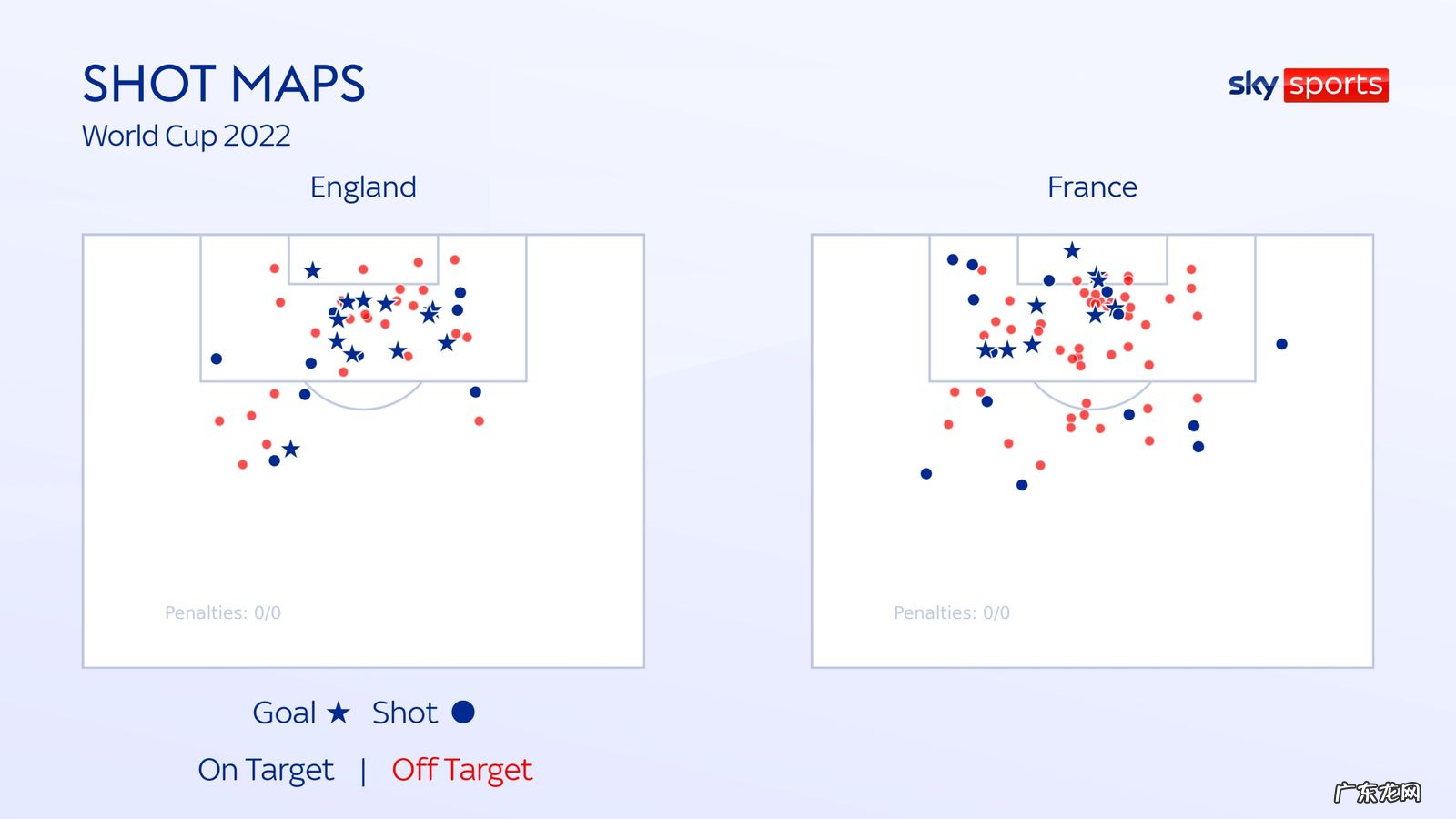Image resolution: width=1456 pixels, height=819 pixels.
Task: Select France's goal star at top of six-yard box
Action: pyautogui.click(x=1072, y=250)
